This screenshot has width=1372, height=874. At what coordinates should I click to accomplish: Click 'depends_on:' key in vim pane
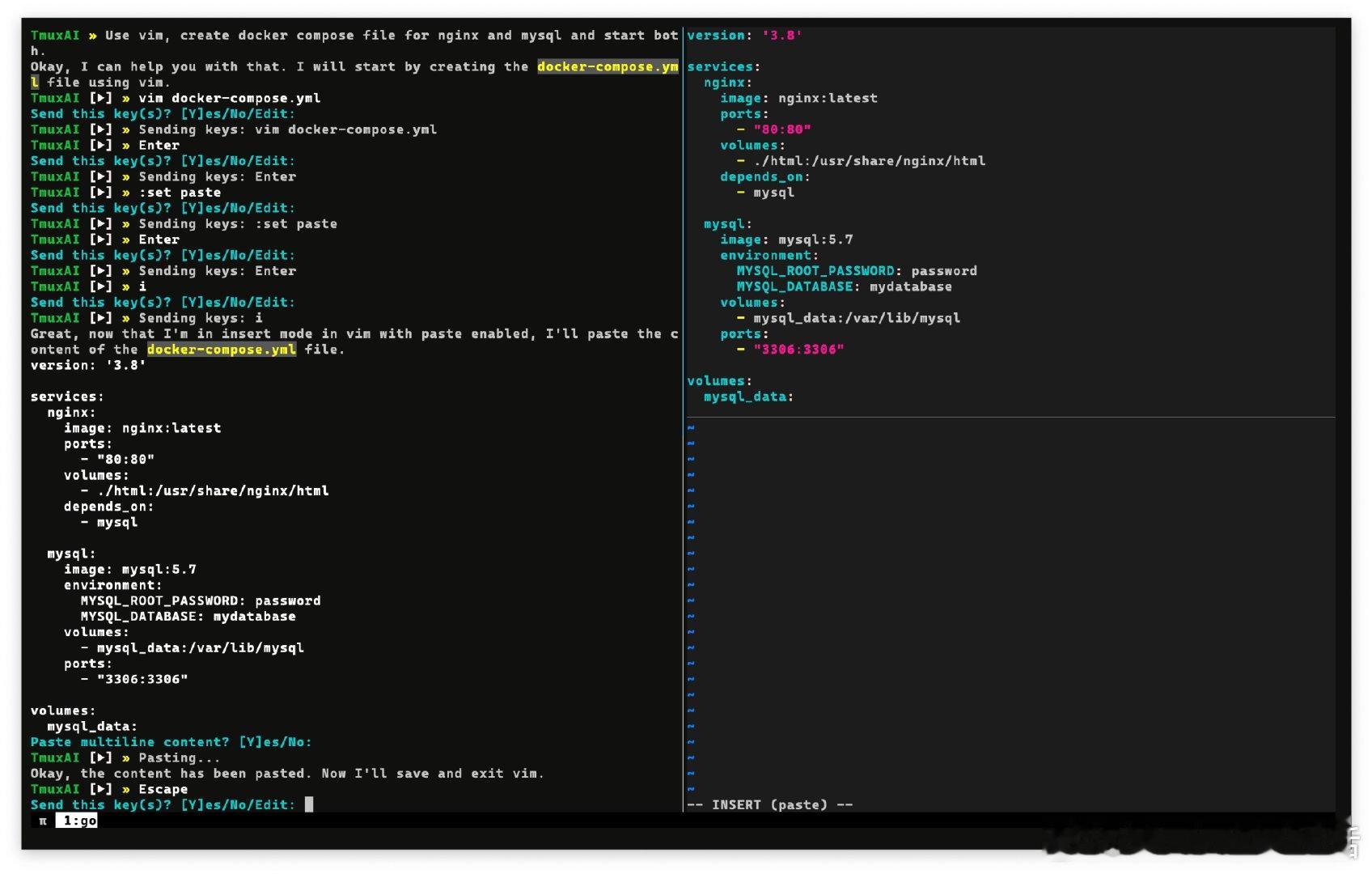coord(764,176)
